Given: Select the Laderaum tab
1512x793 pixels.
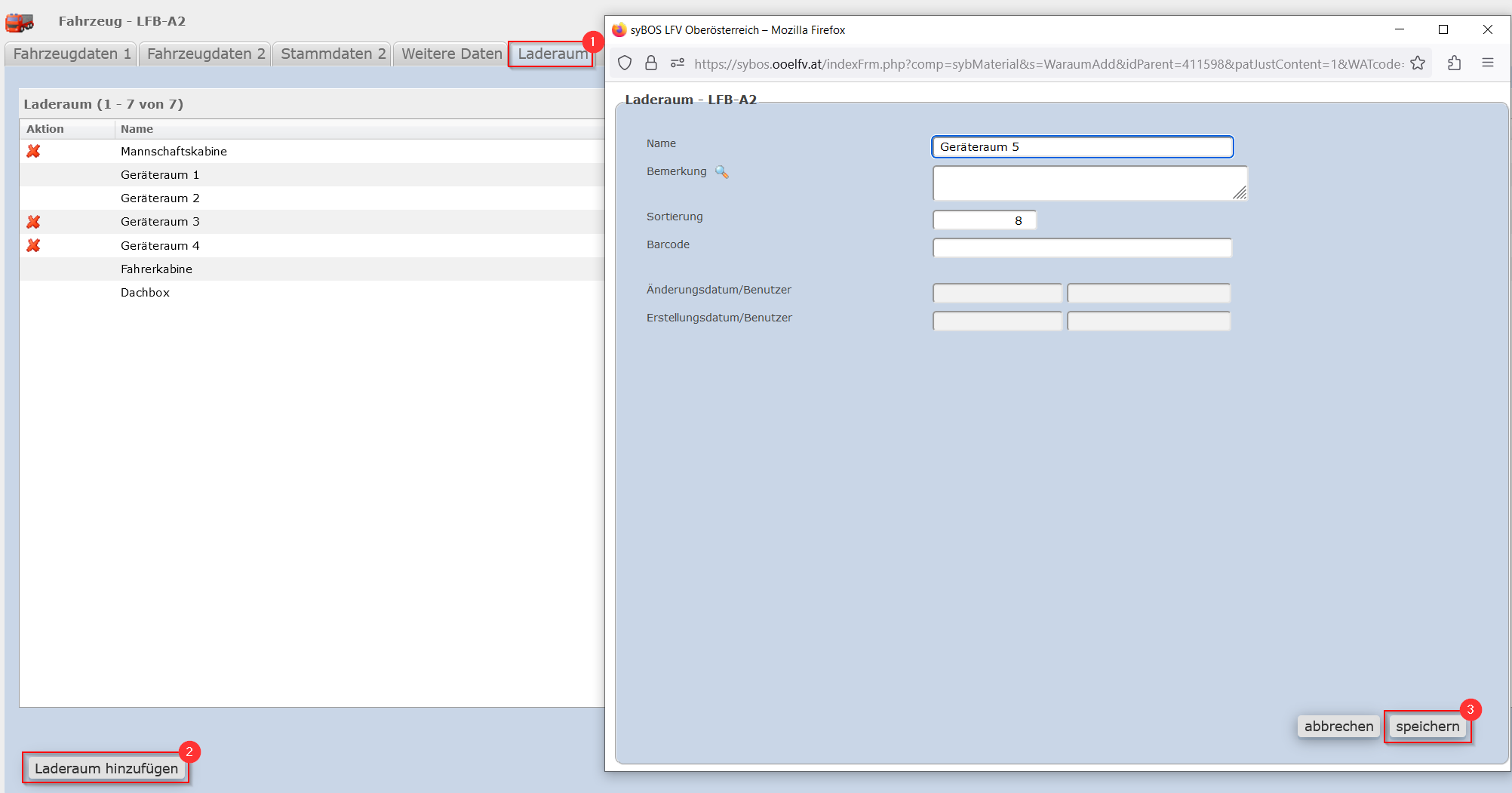Looking at the screenshot, I should pos(552,54).
